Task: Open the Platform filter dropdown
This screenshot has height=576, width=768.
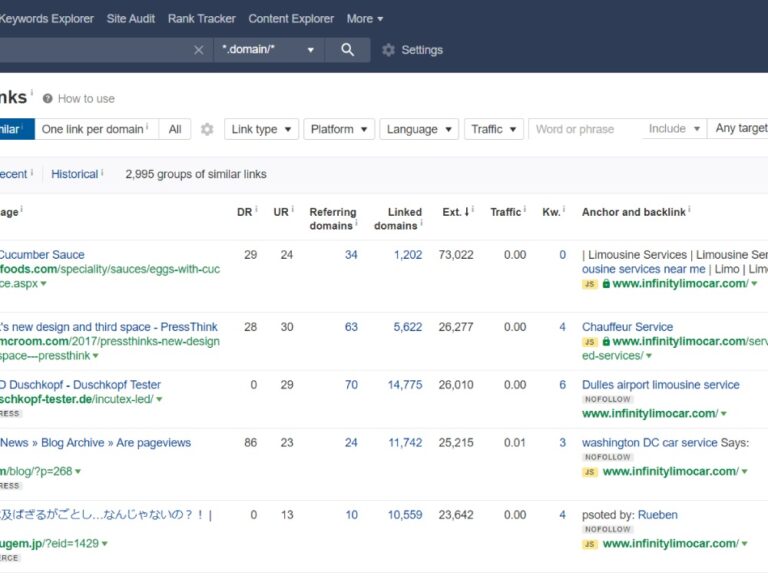Action: 339,129
